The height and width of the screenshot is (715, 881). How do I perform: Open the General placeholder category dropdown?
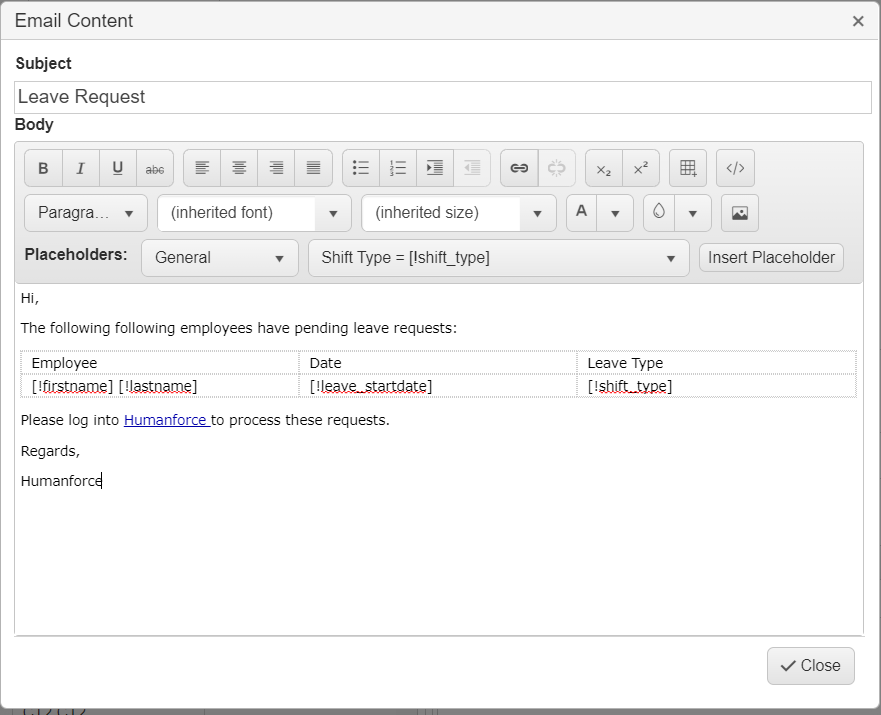(220, 258)
